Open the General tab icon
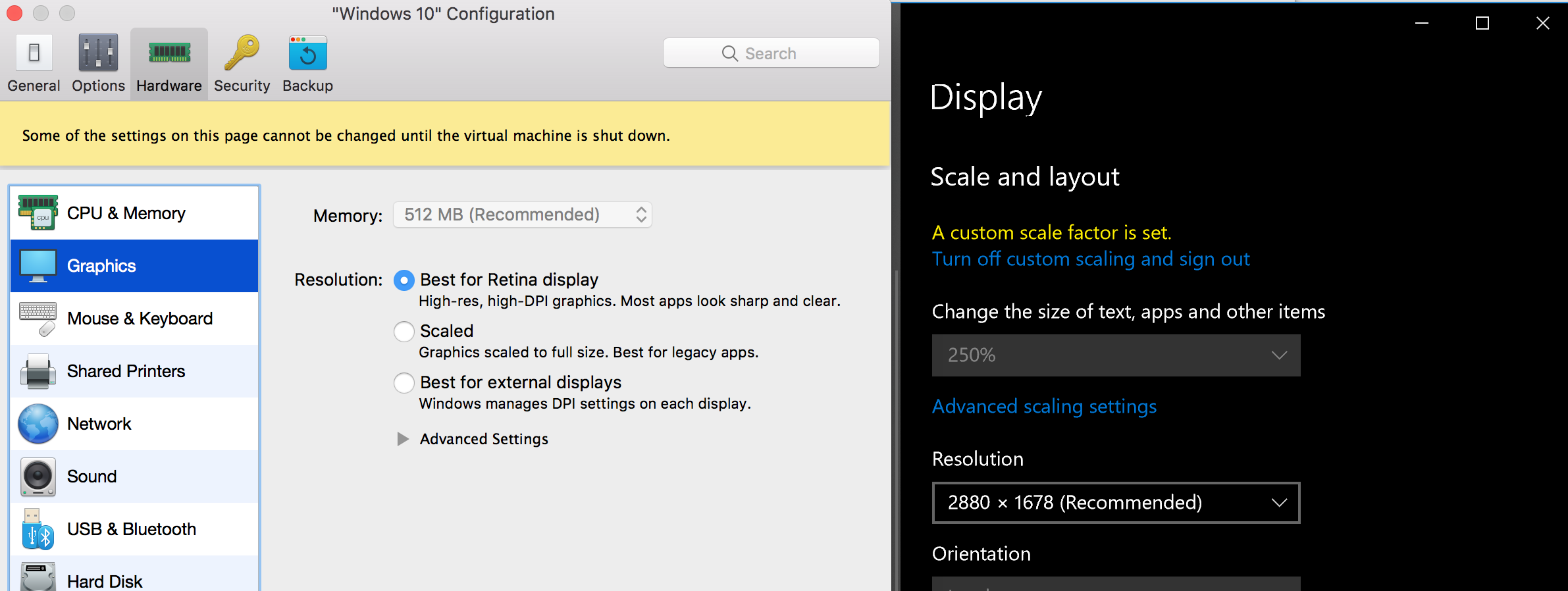This screenshot has width=1568, height=591. pos(34,52)
